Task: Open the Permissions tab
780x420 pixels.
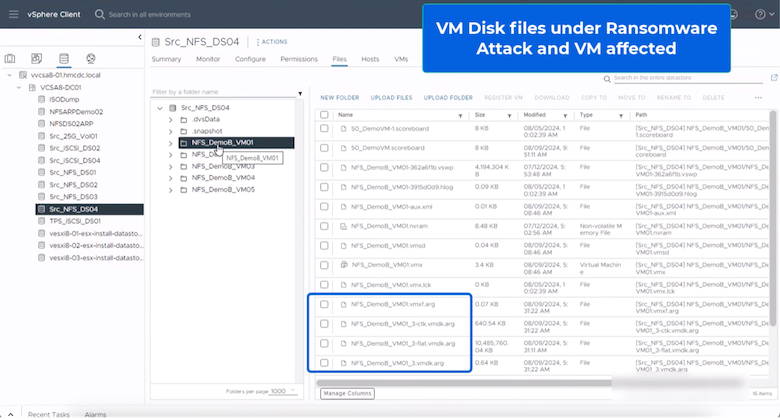Action: [298, 59]
